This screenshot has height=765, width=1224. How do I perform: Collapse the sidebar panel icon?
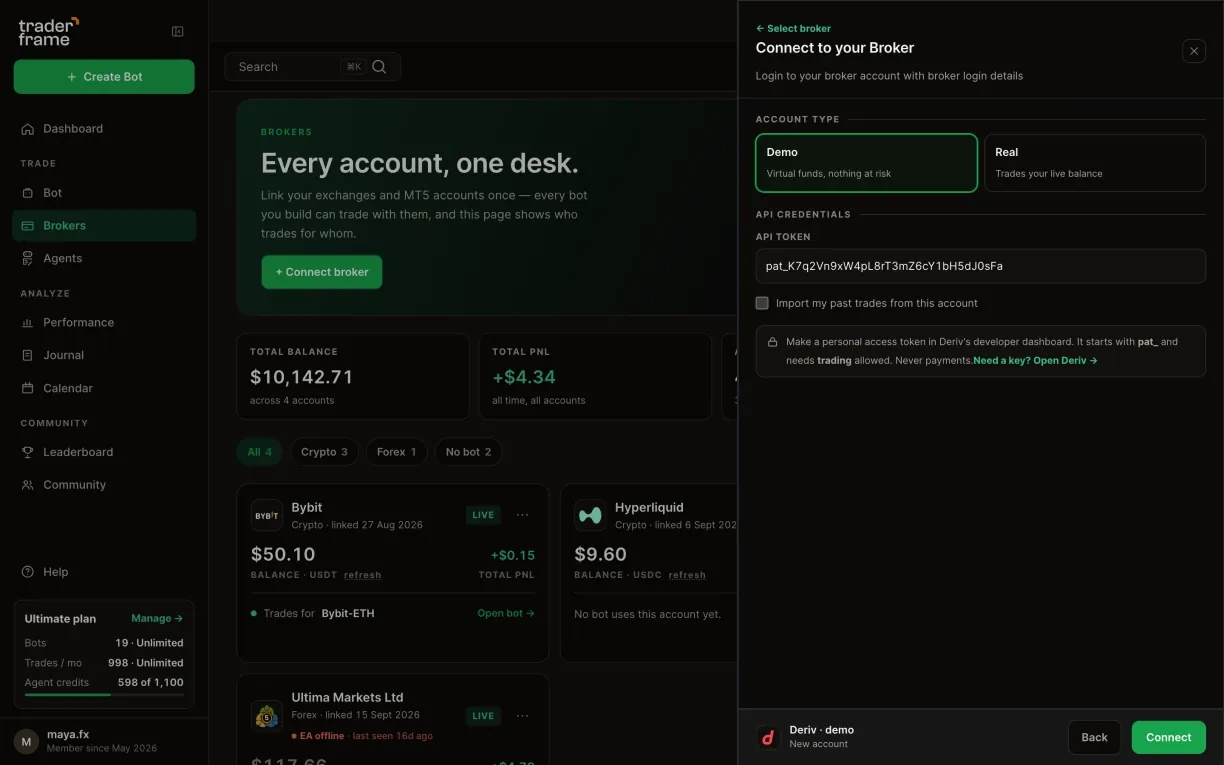point(178,32)
